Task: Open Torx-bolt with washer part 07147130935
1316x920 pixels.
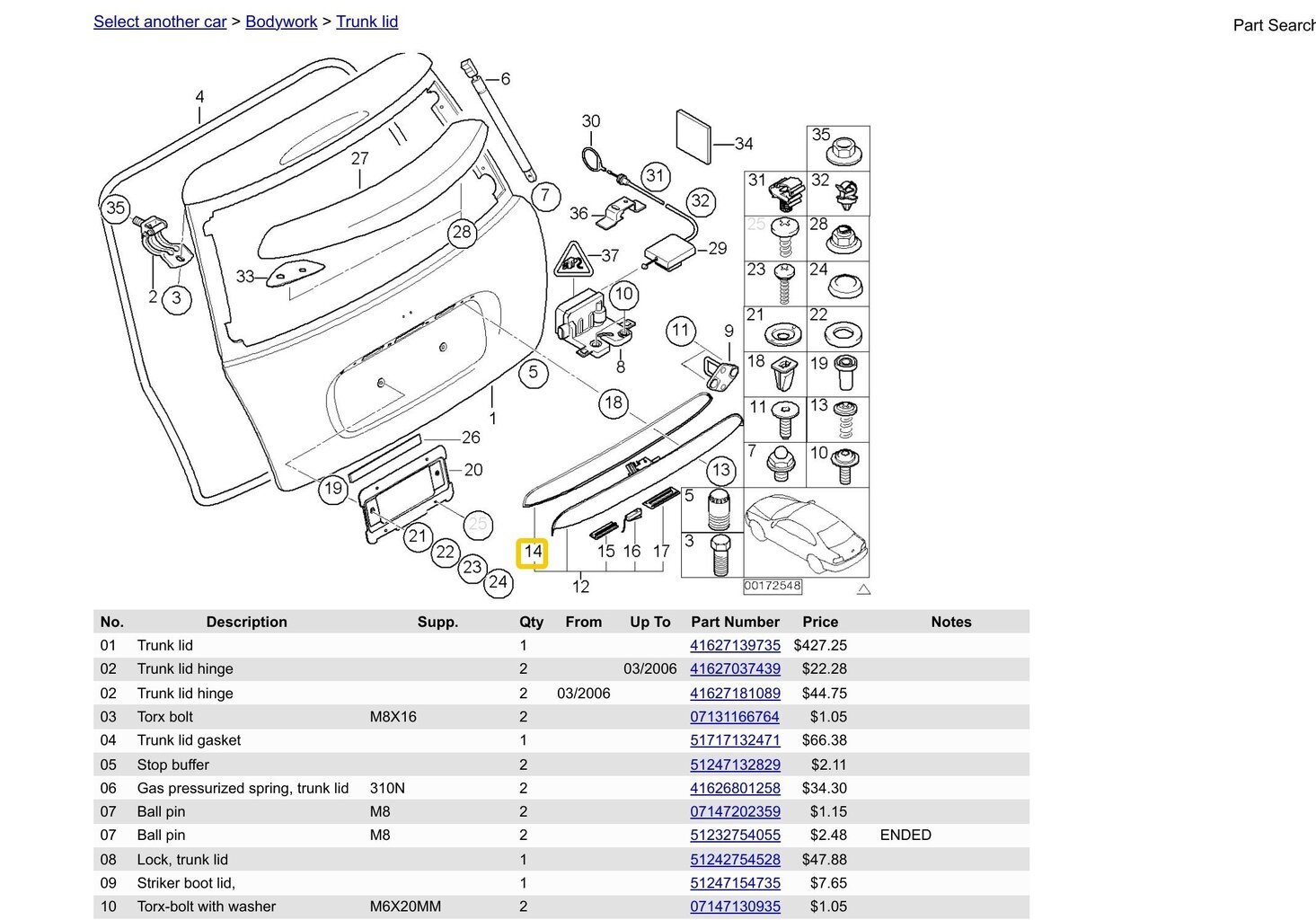Action: point(735,907)
